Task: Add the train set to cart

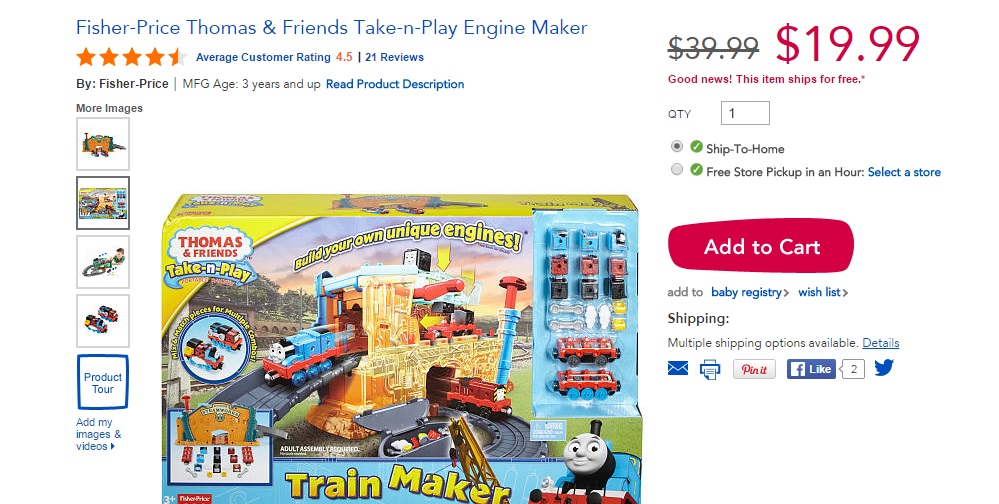Action: (761, 246)
